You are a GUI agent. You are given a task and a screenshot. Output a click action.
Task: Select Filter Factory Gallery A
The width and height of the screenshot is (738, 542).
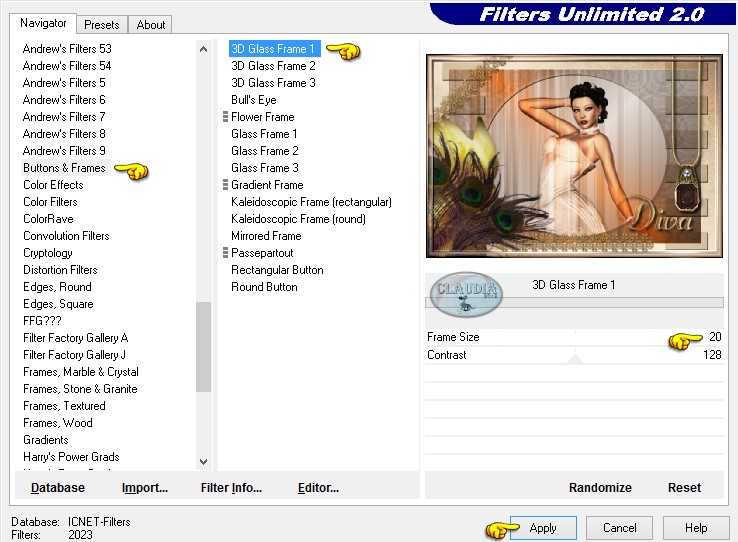coord(76,338)
